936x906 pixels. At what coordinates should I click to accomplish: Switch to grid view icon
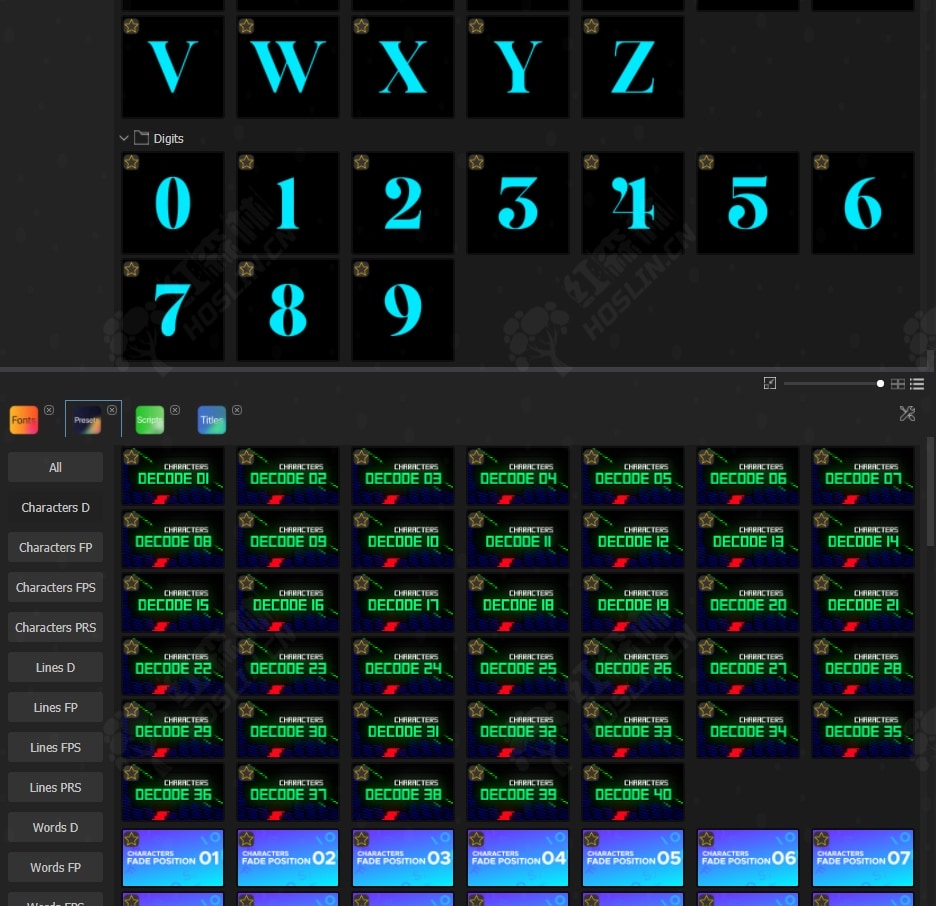[x=897, y=384]
